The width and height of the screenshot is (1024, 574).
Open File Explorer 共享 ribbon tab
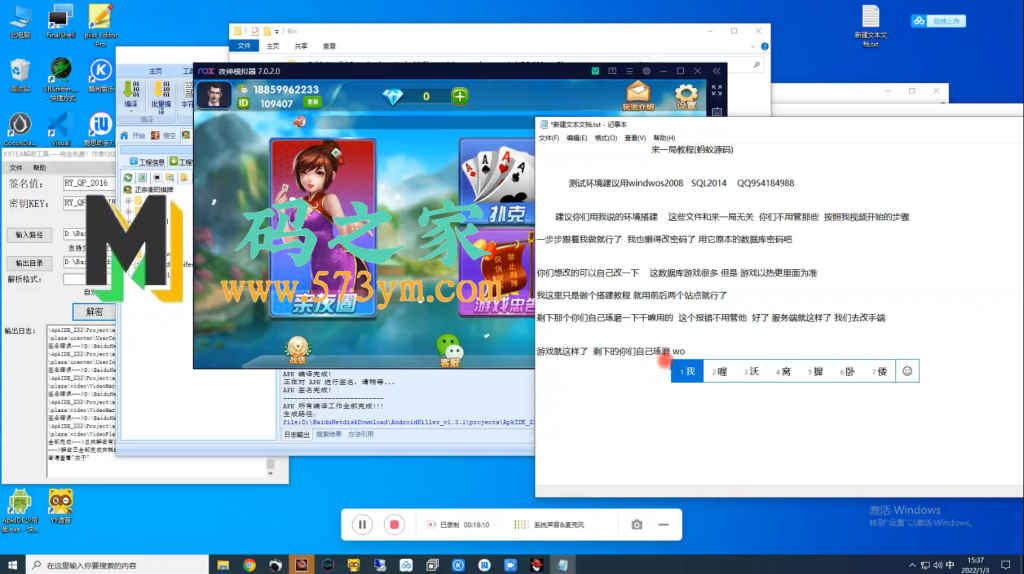coord(300,46)
